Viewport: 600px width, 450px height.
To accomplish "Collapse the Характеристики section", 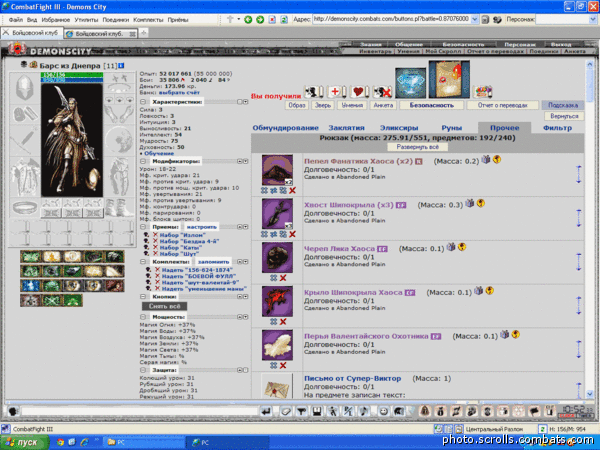I will [143, 102].
